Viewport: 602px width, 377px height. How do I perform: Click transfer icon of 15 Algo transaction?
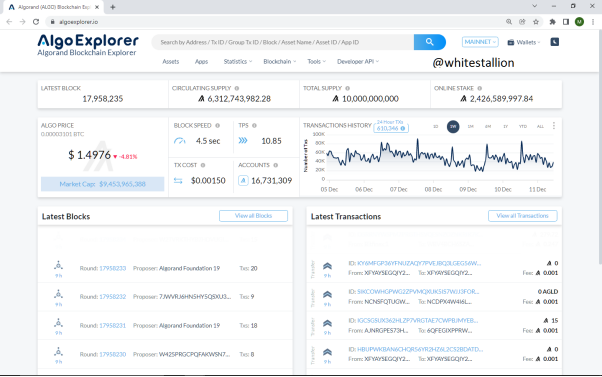pos(327,324)
